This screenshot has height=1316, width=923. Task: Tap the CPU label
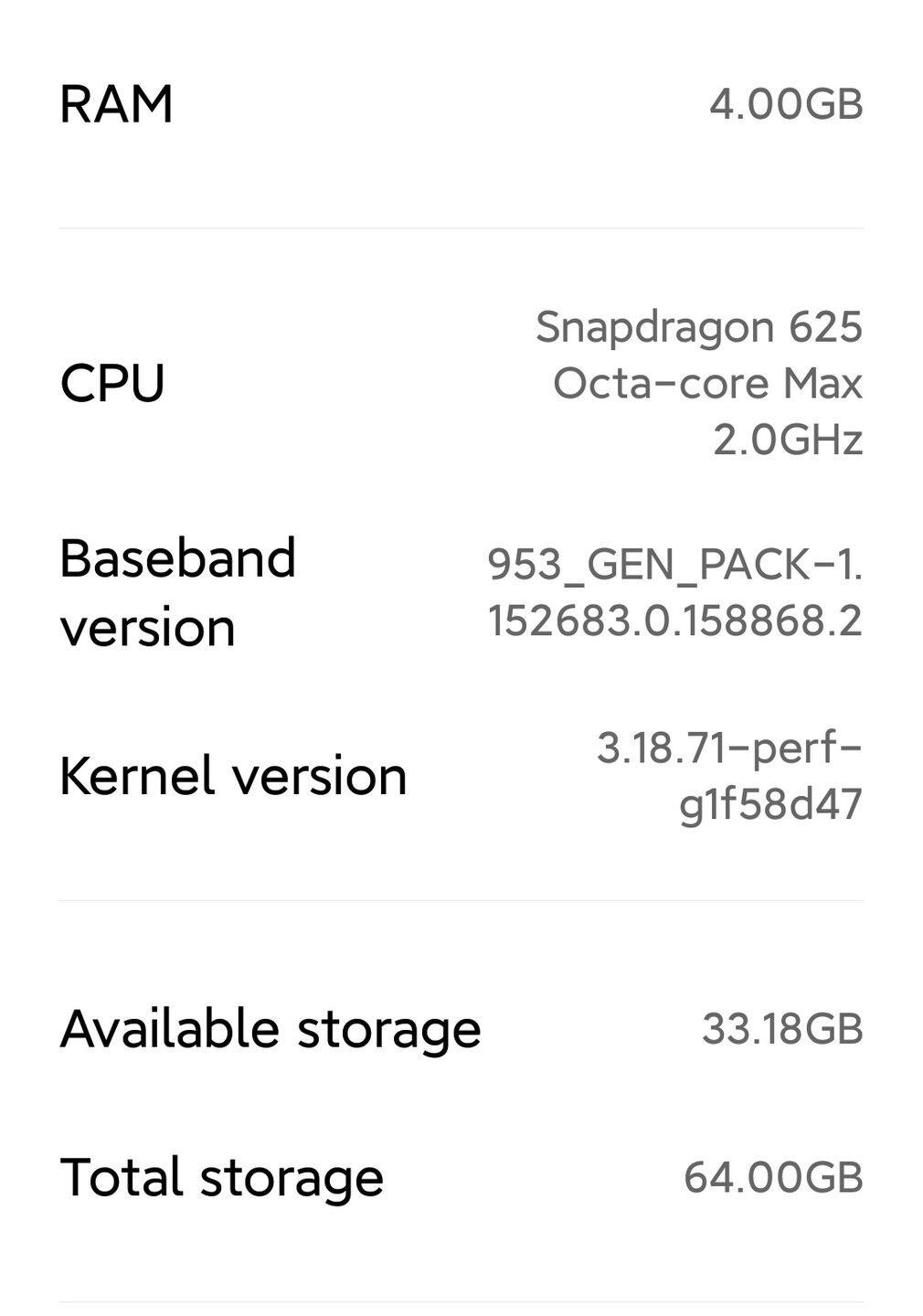pyautogui.click(x=112, y=383)
